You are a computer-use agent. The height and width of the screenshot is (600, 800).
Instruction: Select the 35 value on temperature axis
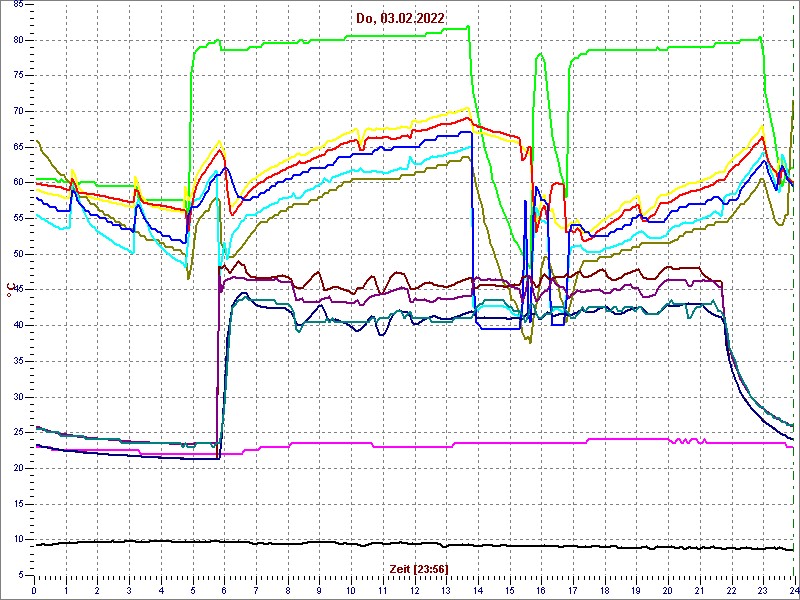point(17,361)
